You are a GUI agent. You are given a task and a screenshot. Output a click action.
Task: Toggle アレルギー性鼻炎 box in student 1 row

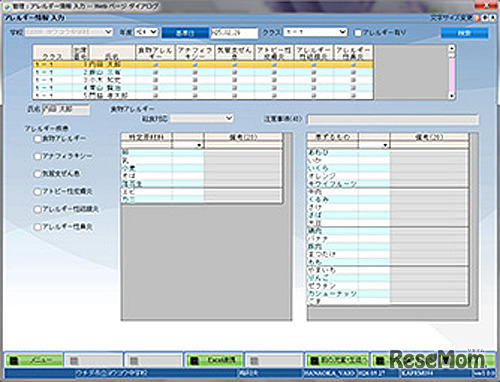(353, 64)
